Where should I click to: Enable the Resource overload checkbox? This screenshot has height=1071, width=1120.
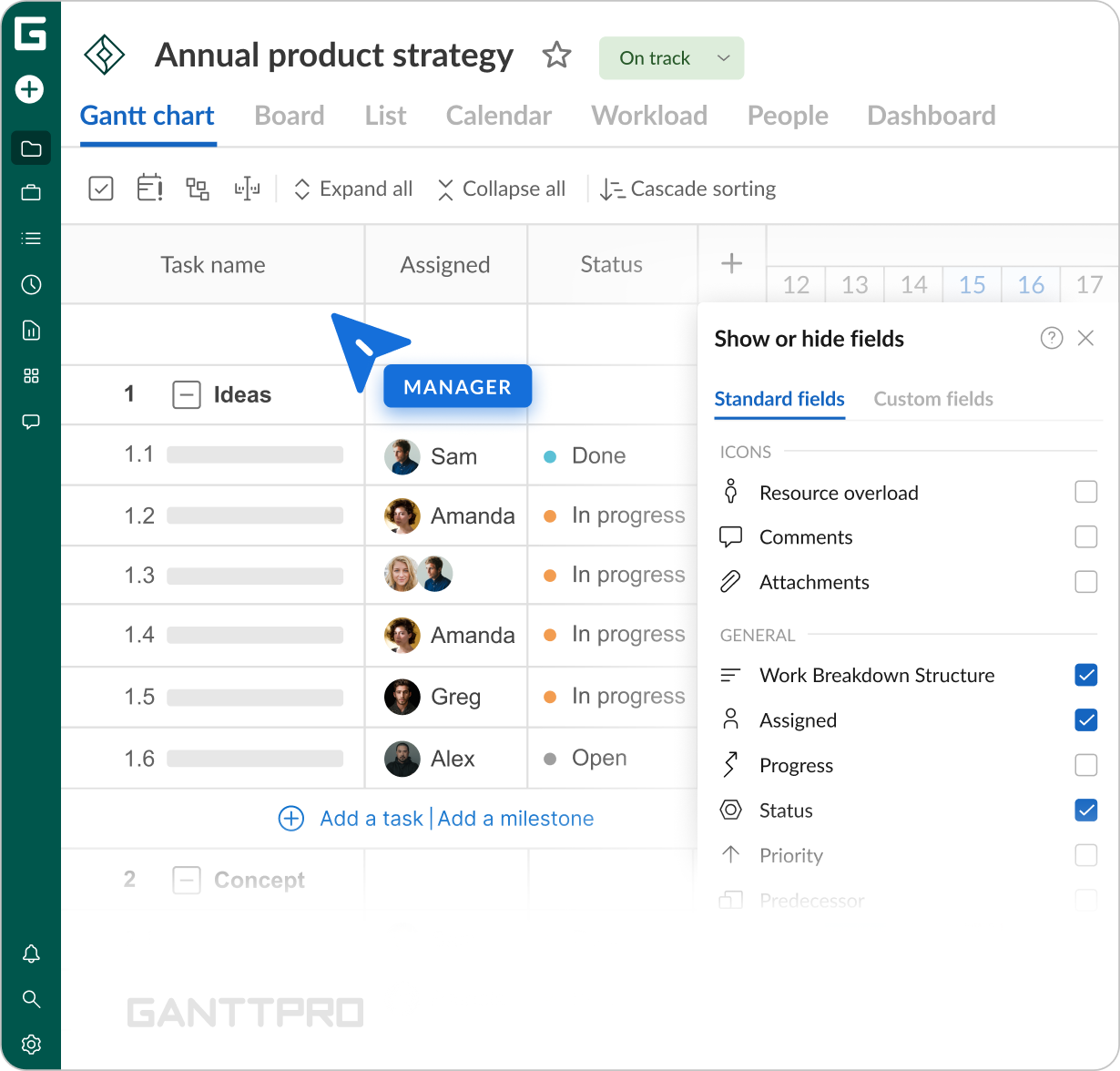[1085, 493]
